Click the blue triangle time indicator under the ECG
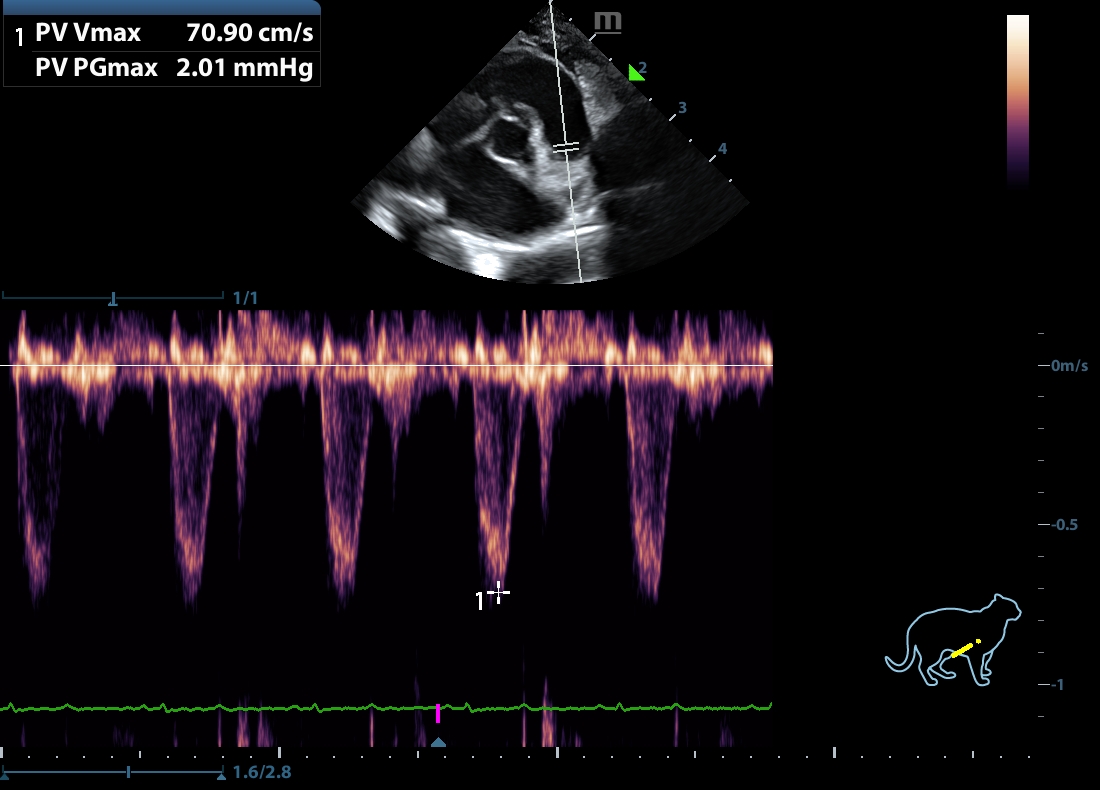 pyautogui.click(x=438, y=741)
